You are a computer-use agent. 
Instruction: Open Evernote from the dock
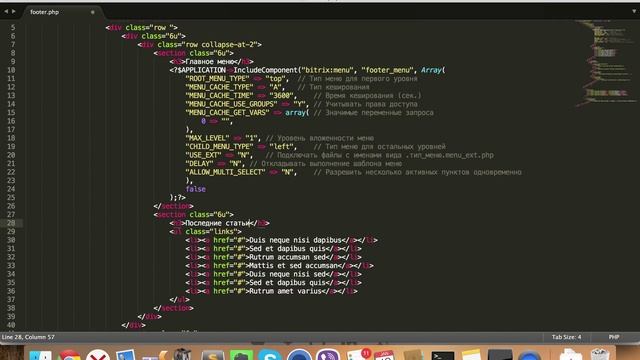click(x=241, y=356)
